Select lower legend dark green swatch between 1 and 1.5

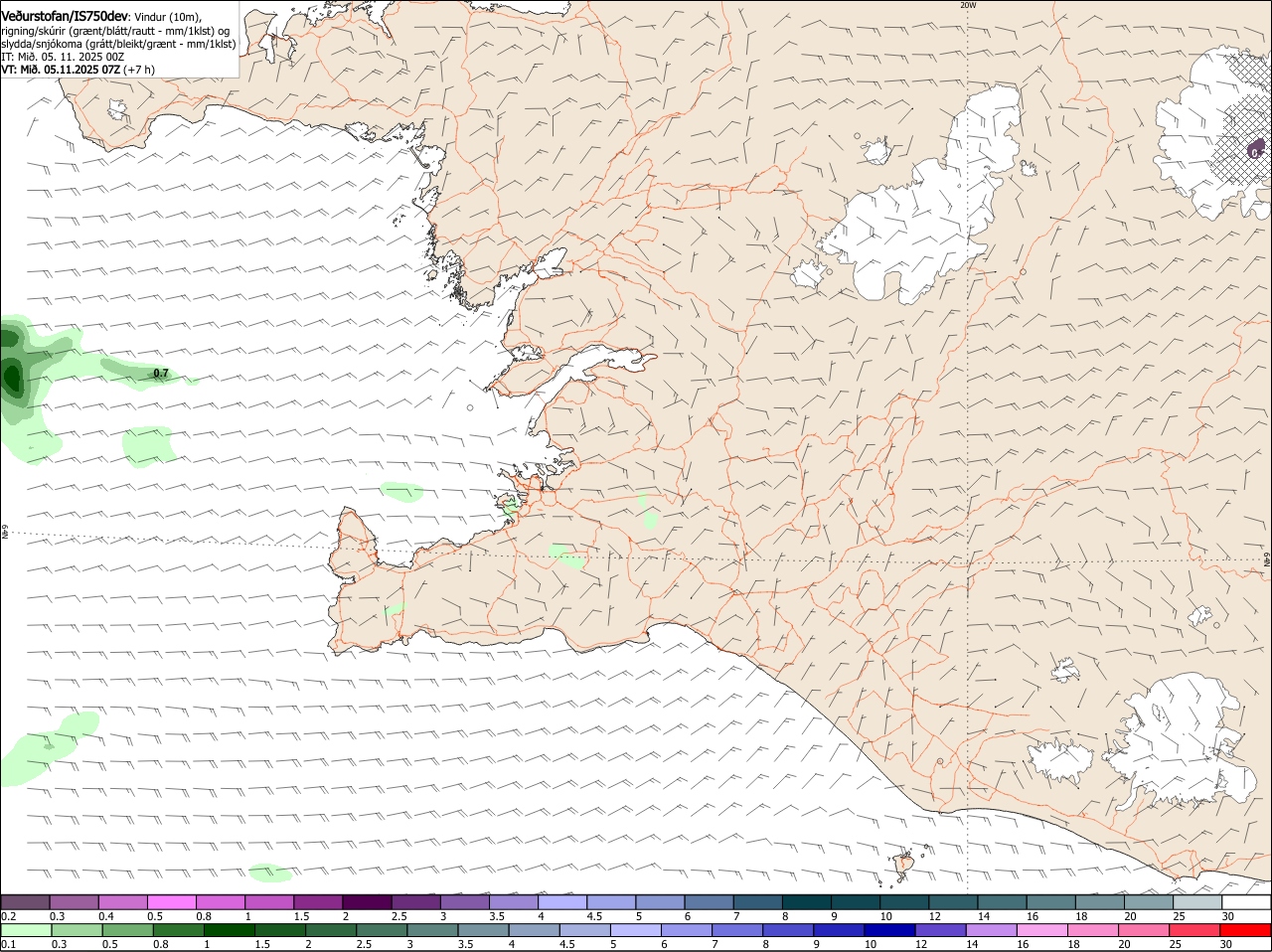tap(229, 930)
